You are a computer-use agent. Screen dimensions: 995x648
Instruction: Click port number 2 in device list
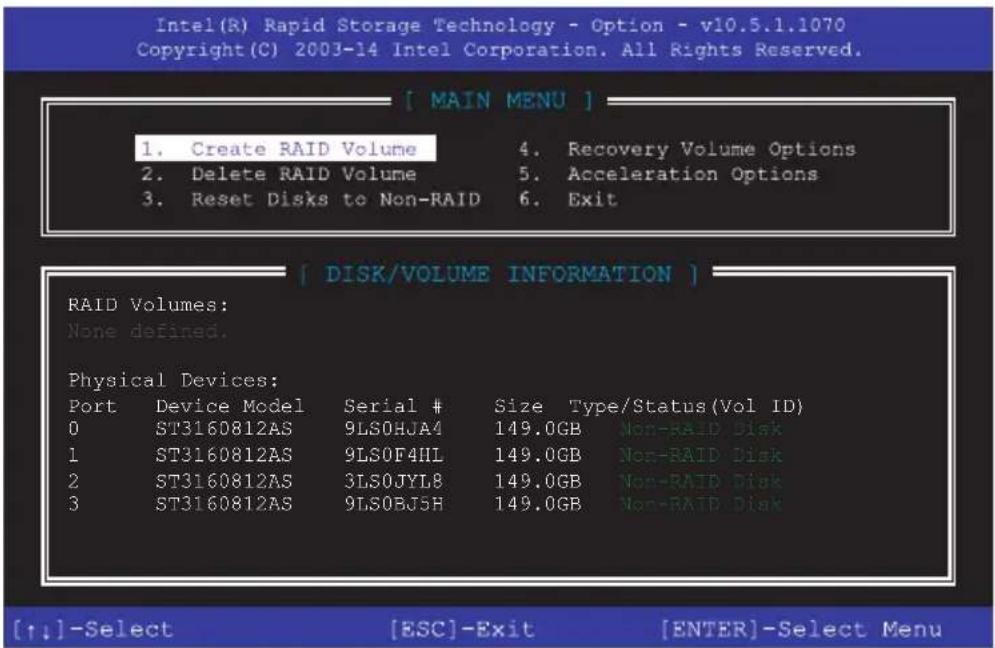click(74, 481)
